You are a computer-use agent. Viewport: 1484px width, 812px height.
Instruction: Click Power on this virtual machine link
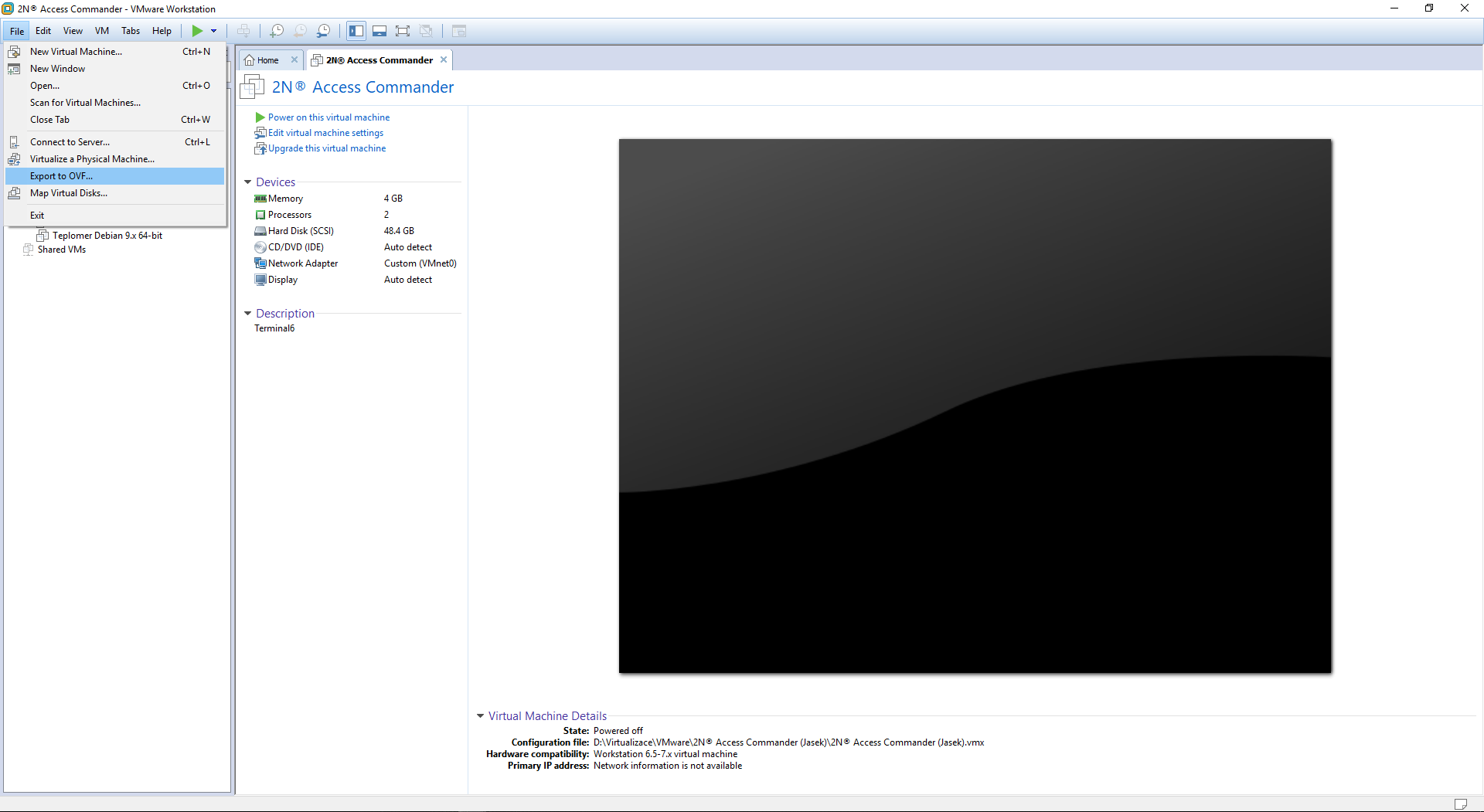(x=328, y=117)
